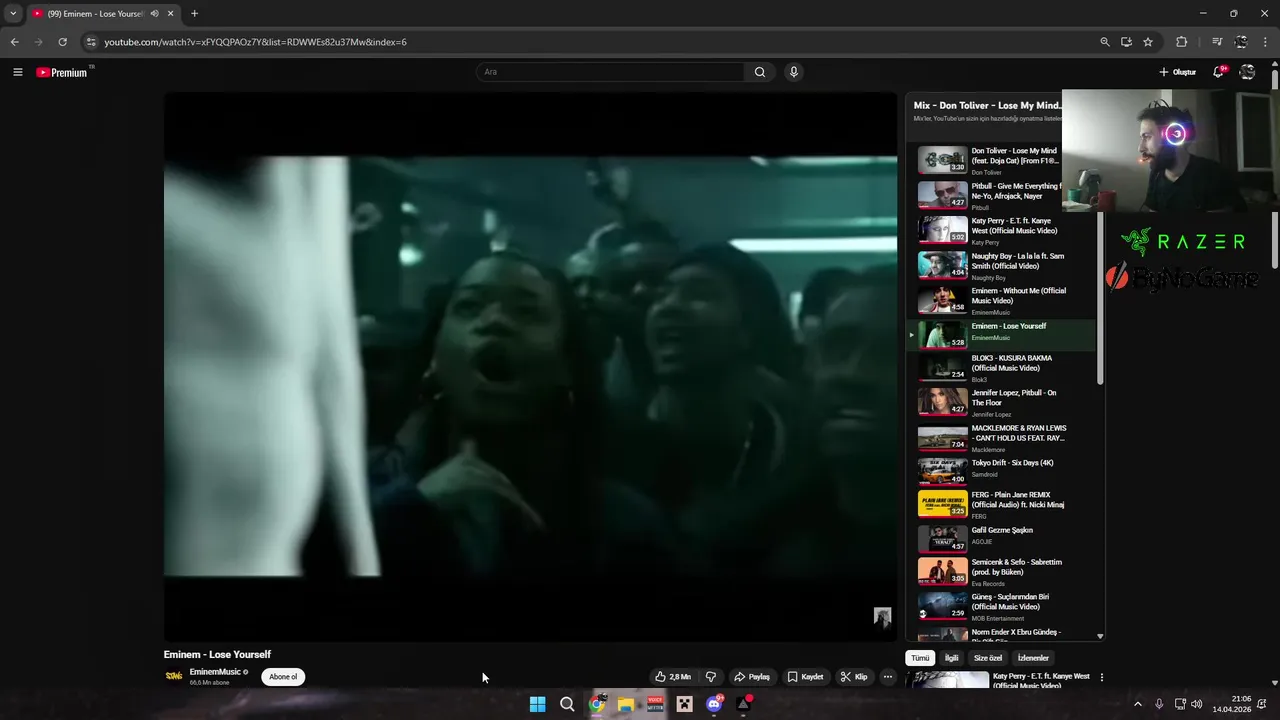Screen dimensions: 1280x720
Task: Open options for Katy Perry recommended video
Action: [1102, 677]
